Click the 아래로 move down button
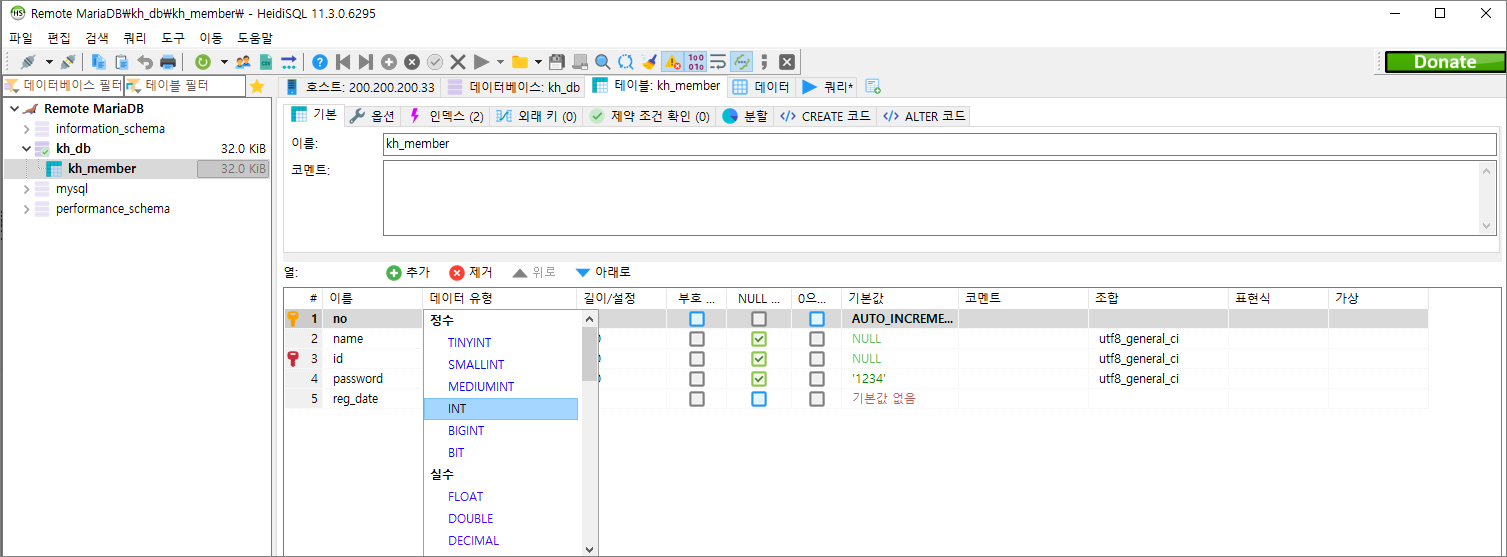The image size is (1507, 557). pos(603,272)
